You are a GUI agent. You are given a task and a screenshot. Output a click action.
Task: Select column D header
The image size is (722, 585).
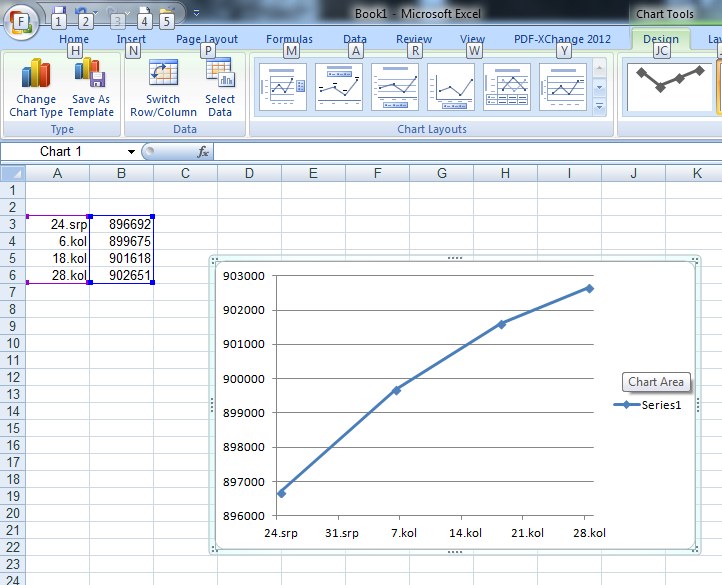pyautogui.click(x=249, y=173)
